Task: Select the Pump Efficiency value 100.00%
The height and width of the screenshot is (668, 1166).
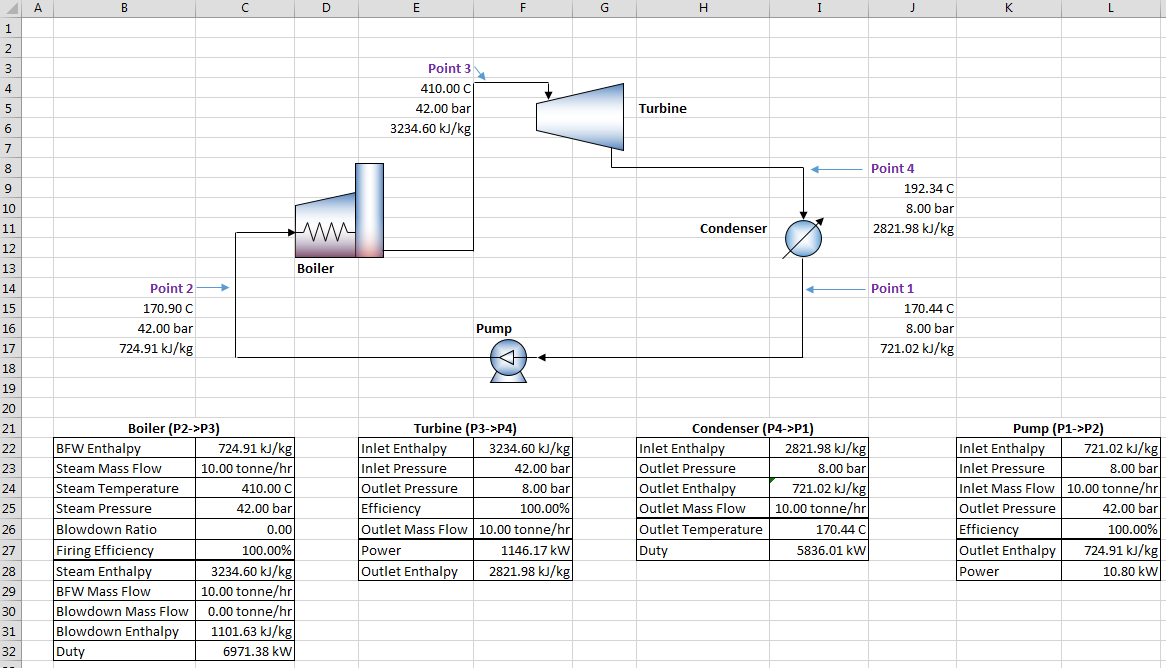Action: [1110, 530]
